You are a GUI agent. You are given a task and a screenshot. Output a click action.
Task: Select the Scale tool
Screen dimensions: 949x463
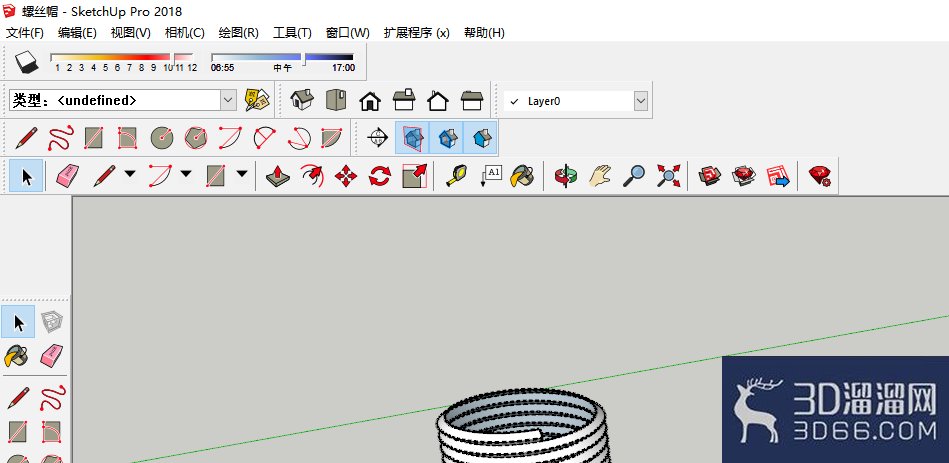pyautogui.click(x=414, y=176)
